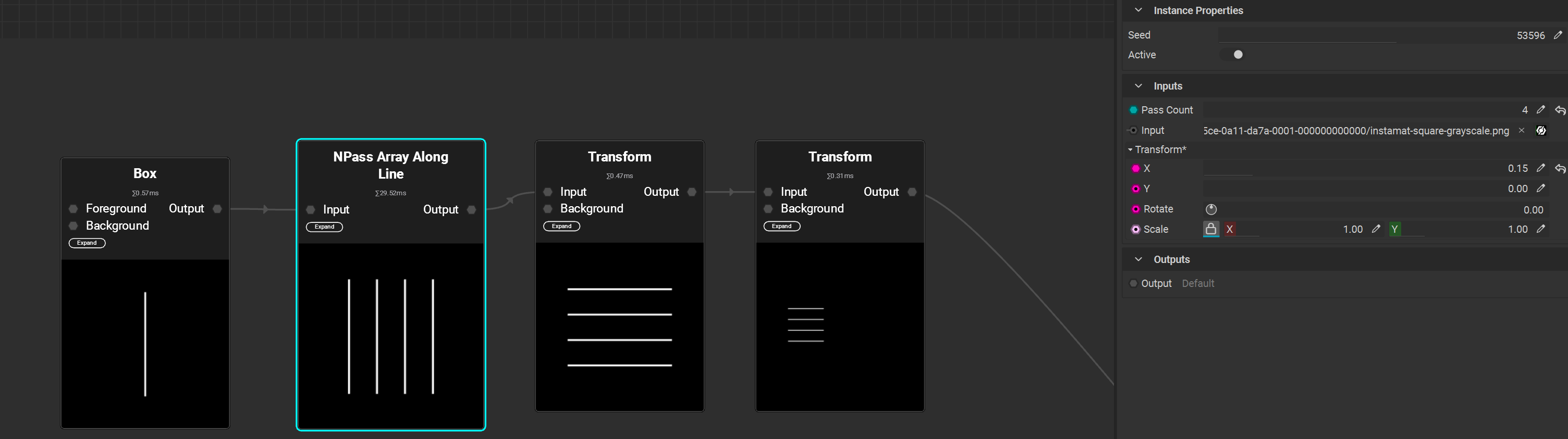
Task: Reset Transform X value with revert arrow
Action: click(x=1560, y=168)
